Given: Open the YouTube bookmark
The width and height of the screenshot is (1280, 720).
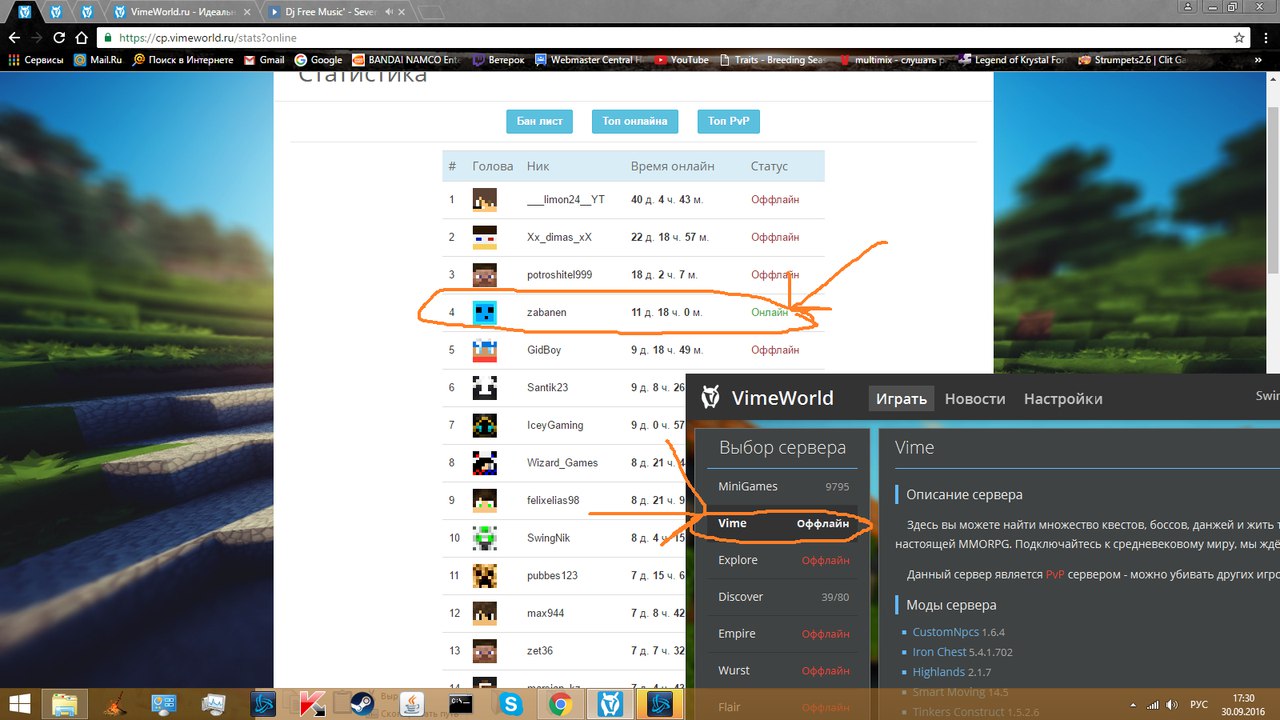Looking at the screenshot, I should [x=681, y=60].
